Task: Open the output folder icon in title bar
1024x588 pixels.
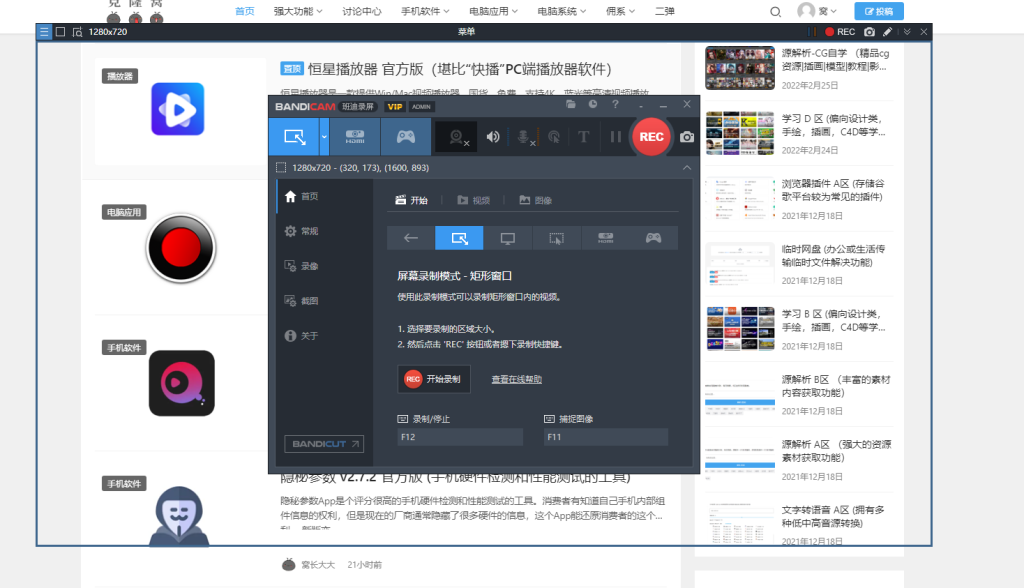Action: (x=571, y=104)
